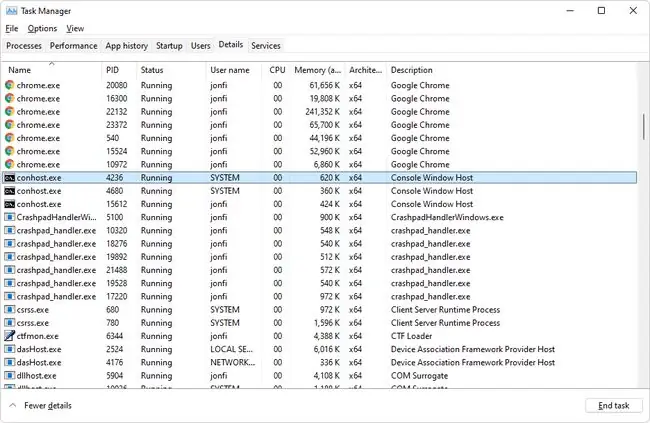
Task: Click NETWORK... user name cell
Action: 233,362
